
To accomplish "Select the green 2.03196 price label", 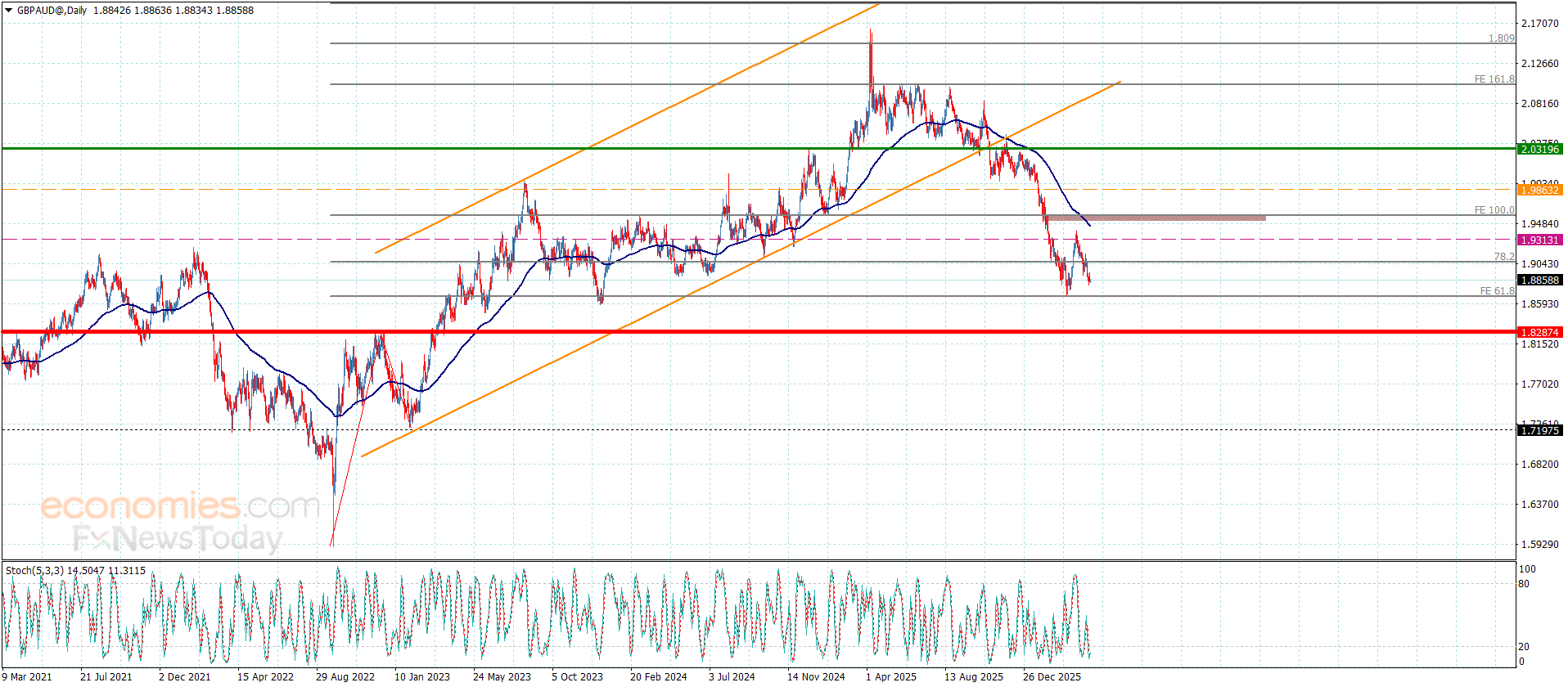I will point(1539,149).
